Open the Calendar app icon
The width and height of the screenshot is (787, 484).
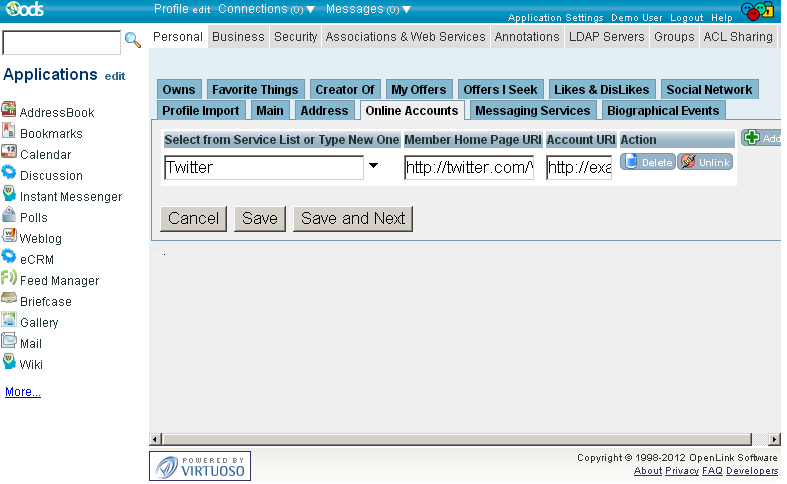point(9,153)
